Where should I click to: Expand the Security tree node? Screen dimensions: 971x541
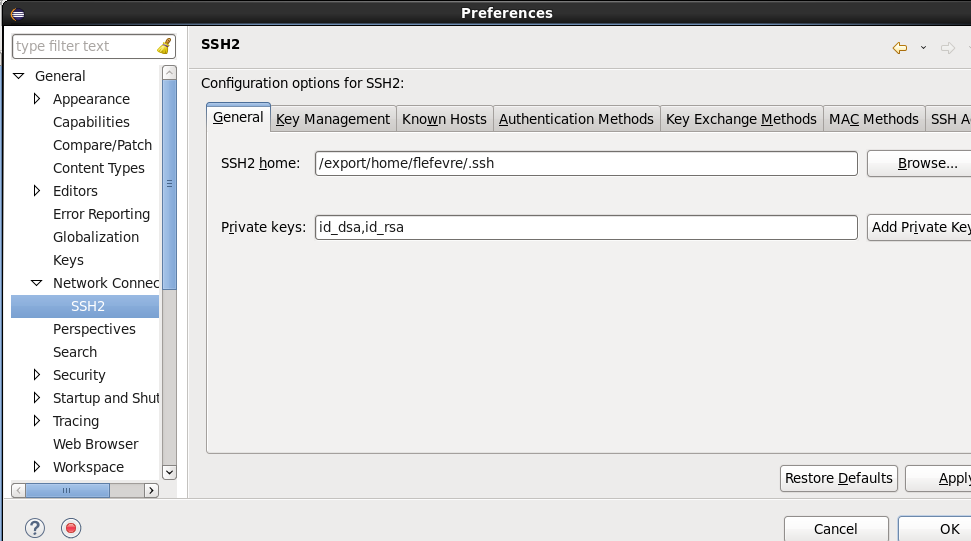tap(37, 375)
